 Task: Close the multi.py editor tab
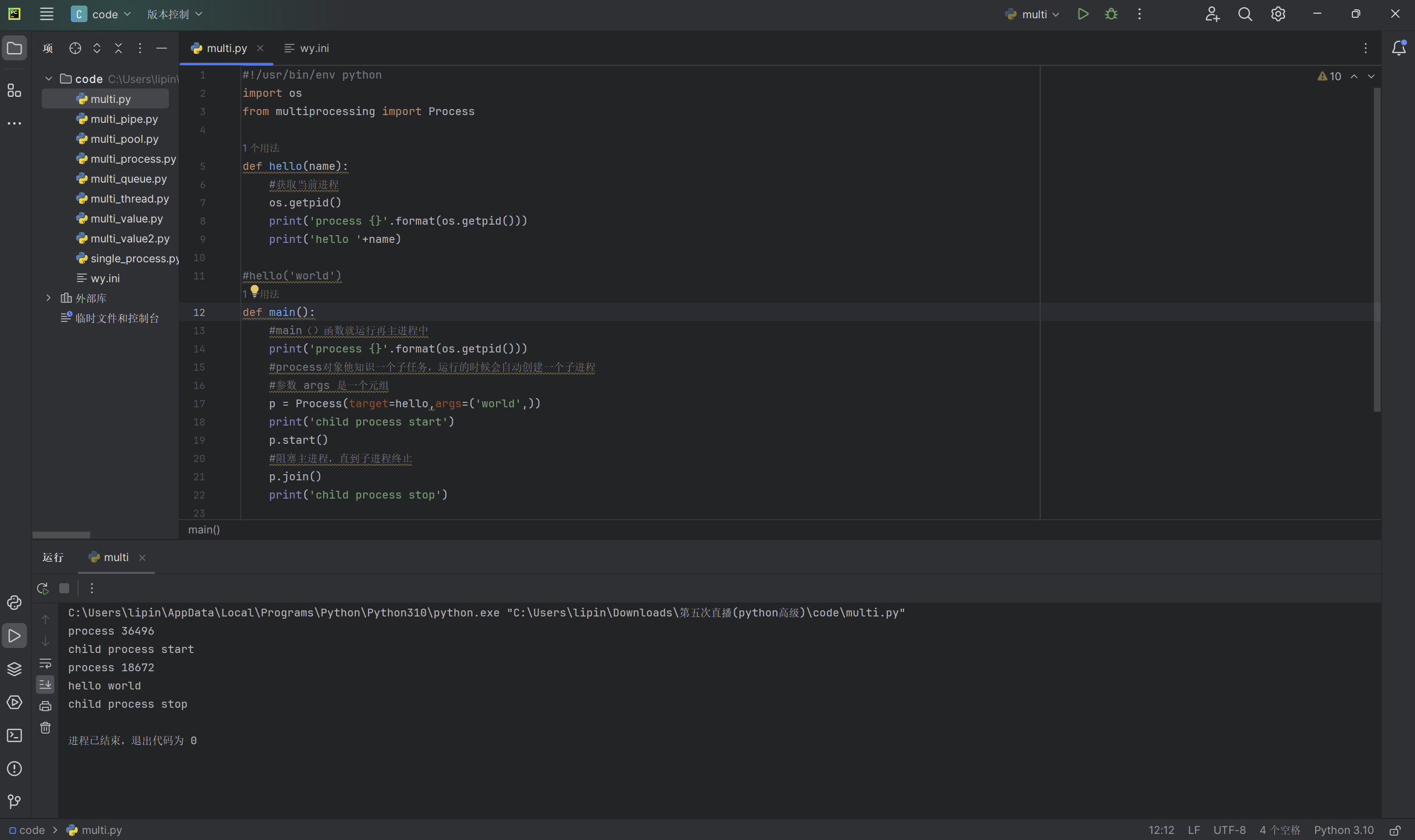click(x=260, y=48)
